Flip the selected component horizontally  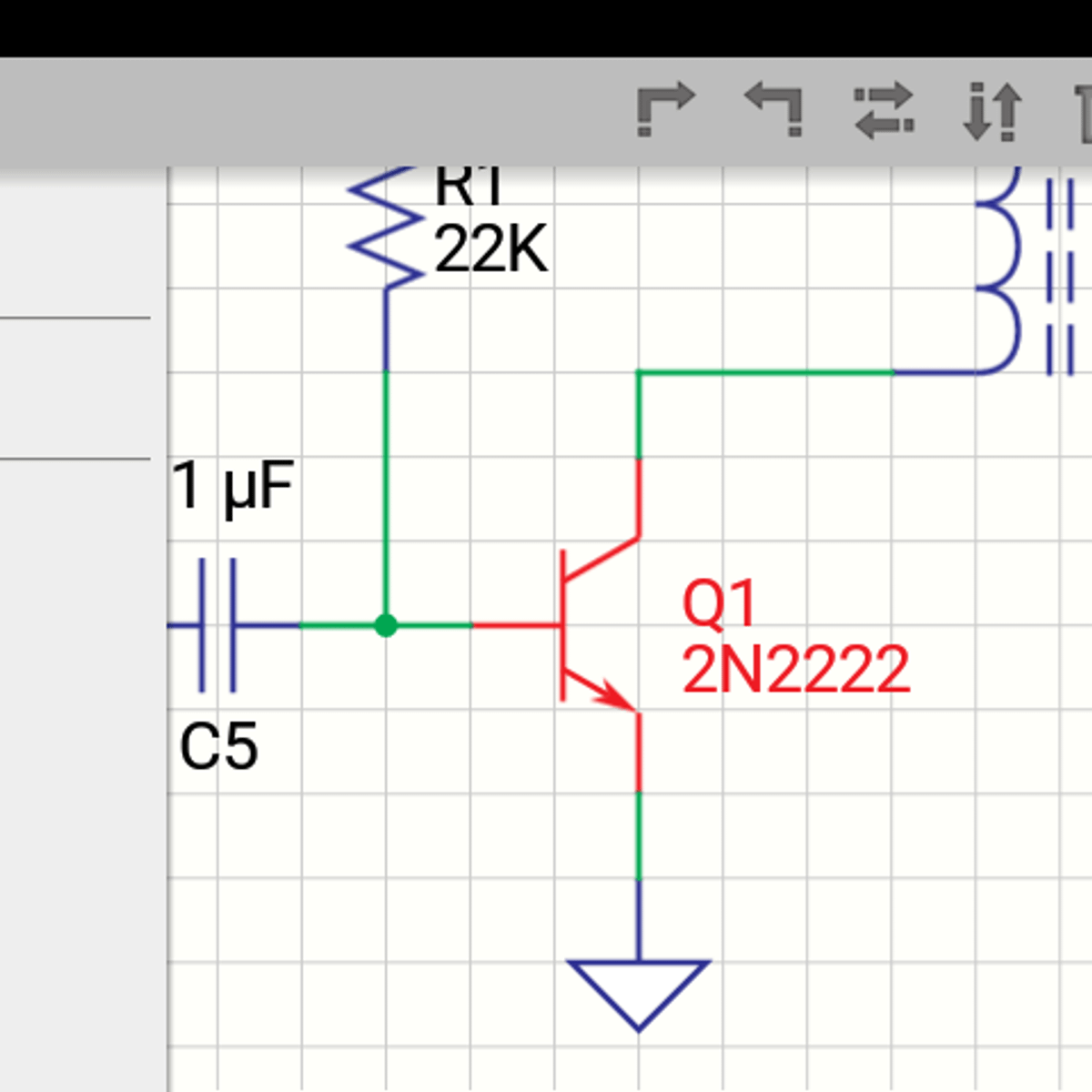tap(884, 111)
